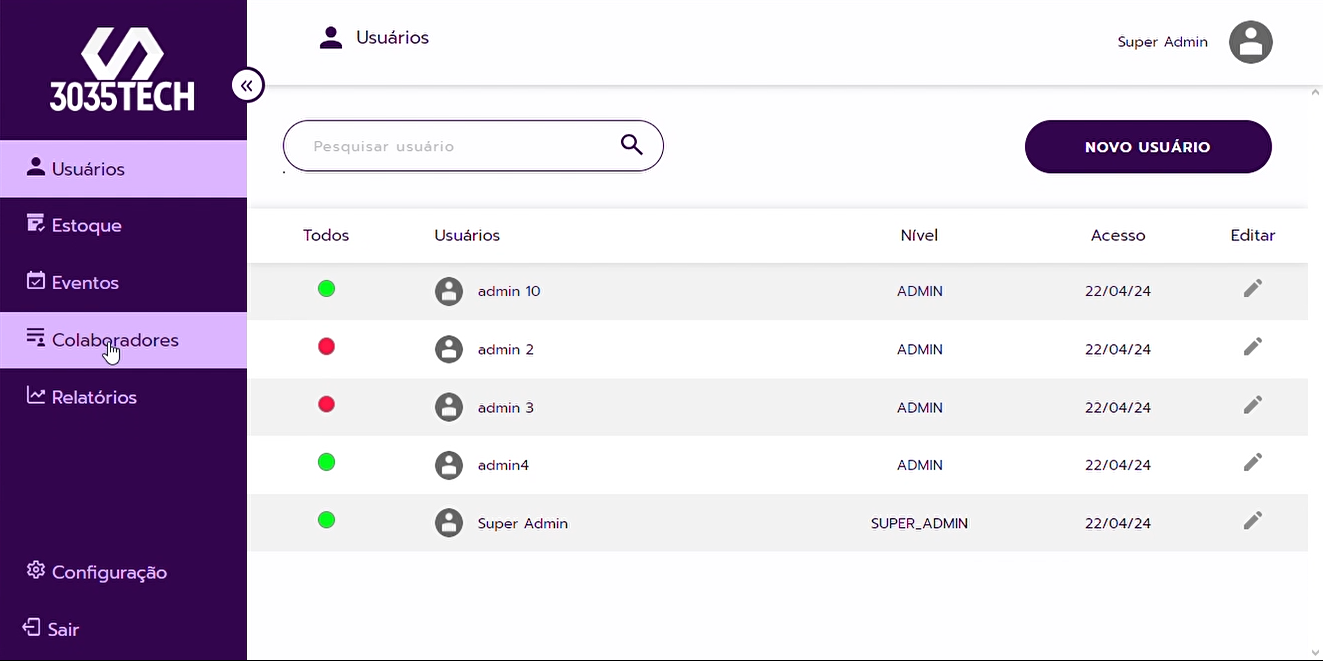Click the pencil icon for Super Admin row
The height and width of the screenshot is (661, 1323).
1253,520
